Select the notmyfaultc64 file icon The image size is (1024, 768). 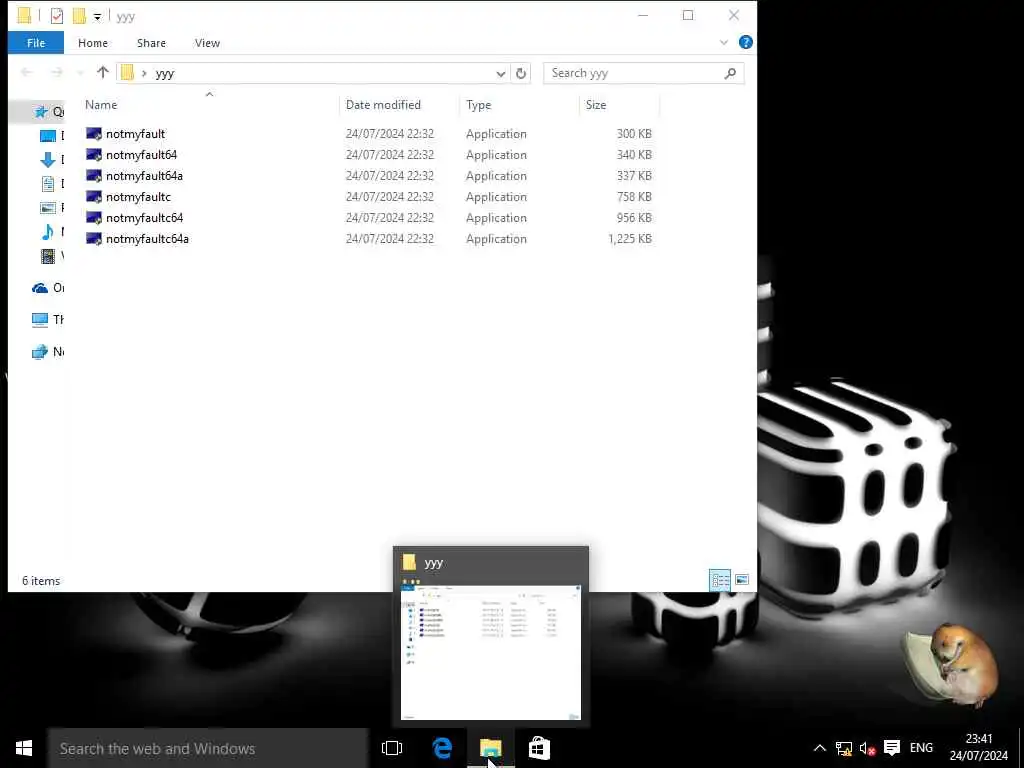pos(94,217)
